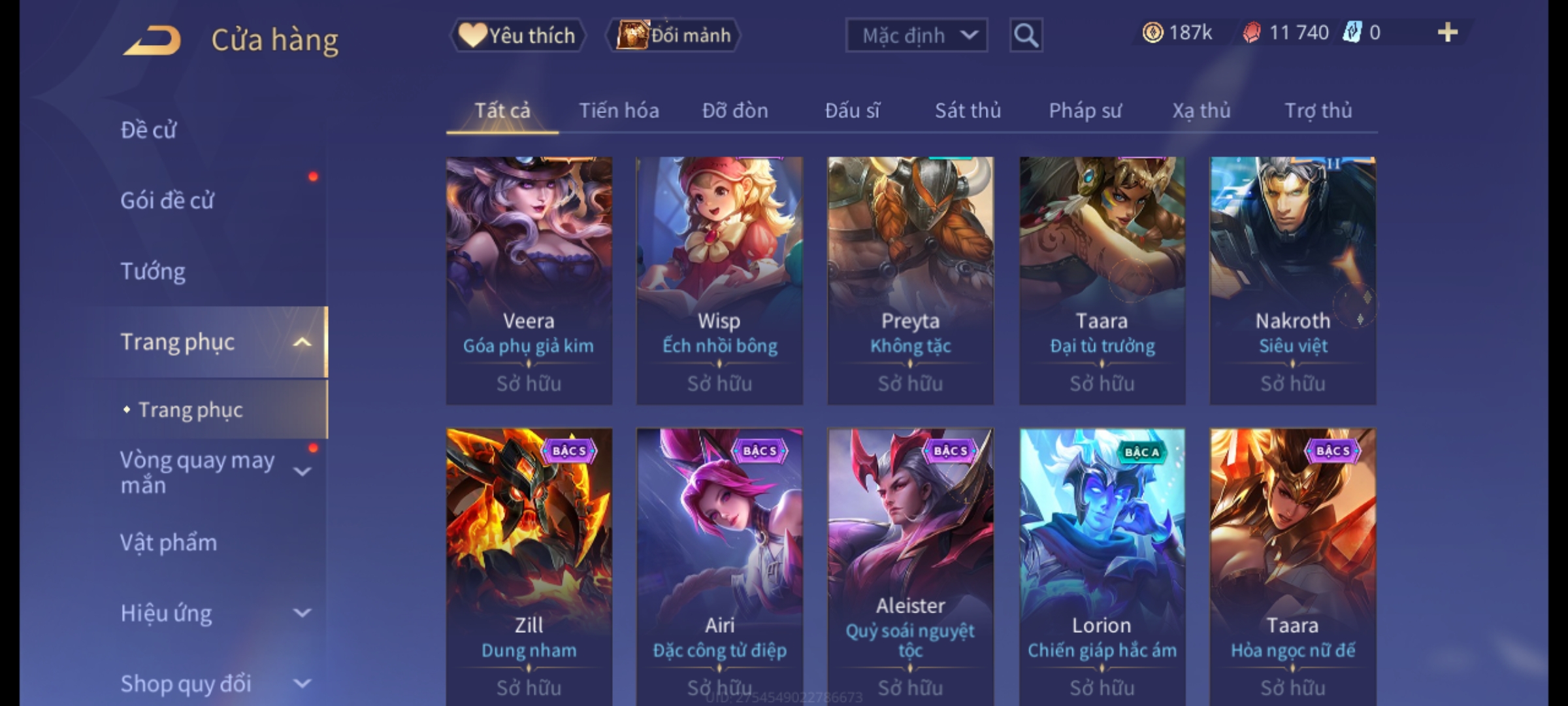Open the Tướng sidebar item
Image resolution: width=1568 pixels, height=706 pixels.
tap(153, 271)
